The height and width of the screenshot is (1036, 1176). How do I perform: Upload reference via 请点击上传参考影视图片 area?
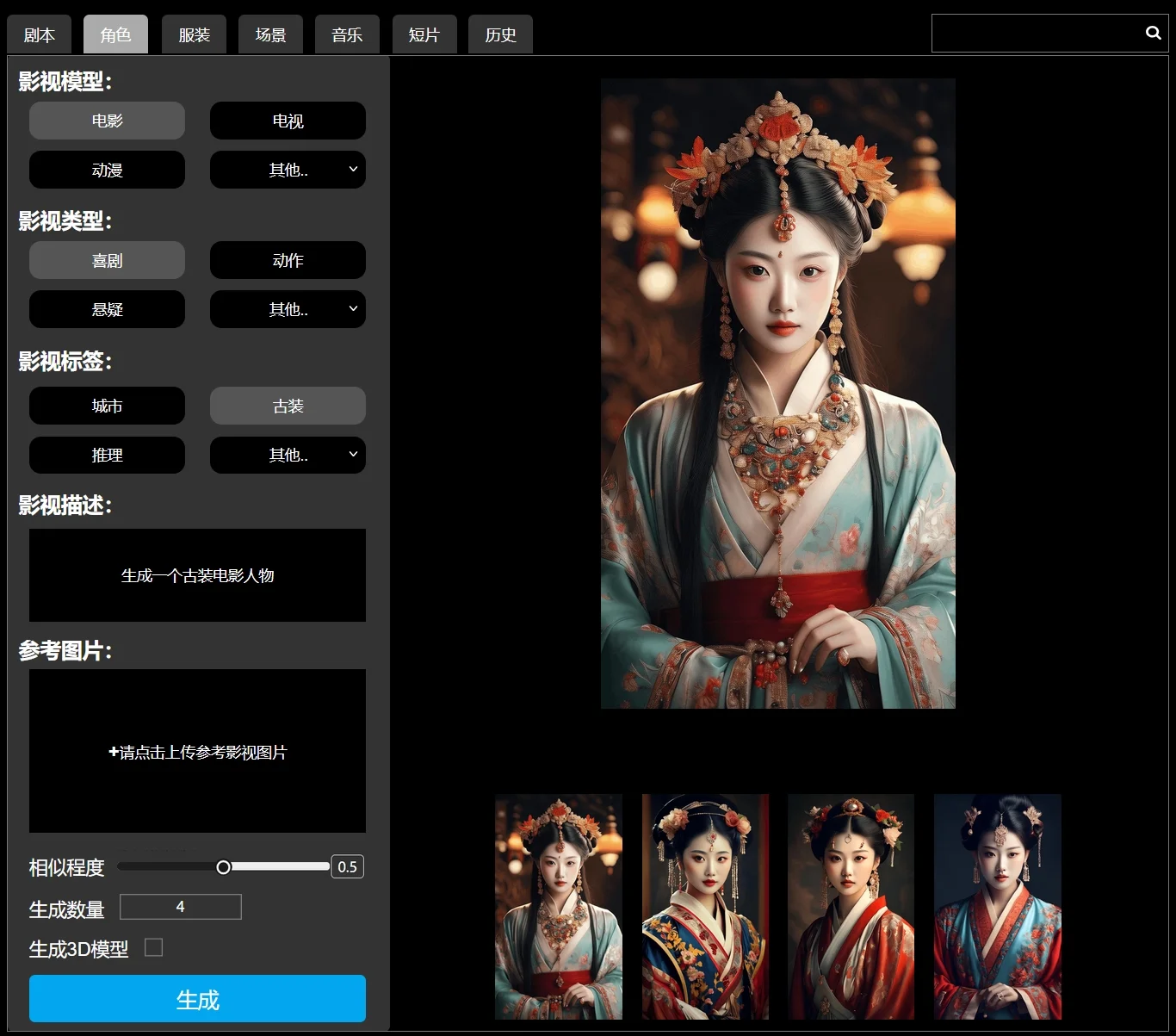(197, 751)
